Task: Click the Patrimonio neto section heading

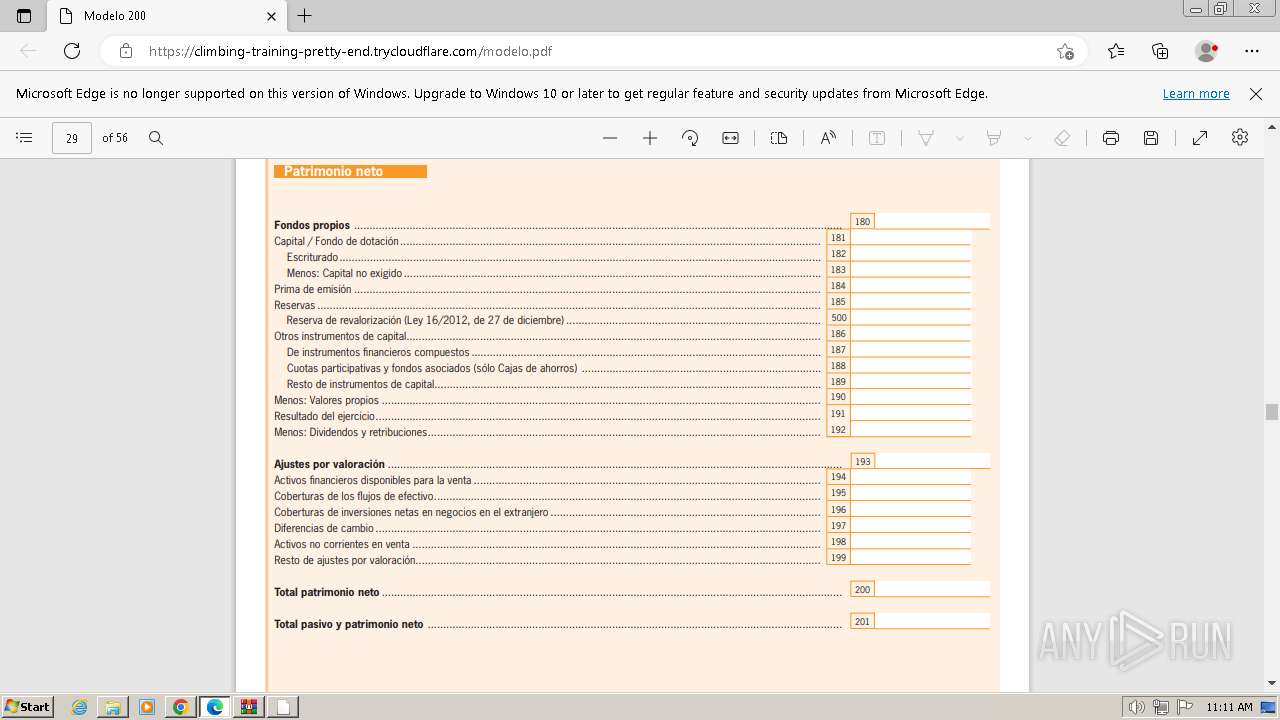Action: coord(350,171)
